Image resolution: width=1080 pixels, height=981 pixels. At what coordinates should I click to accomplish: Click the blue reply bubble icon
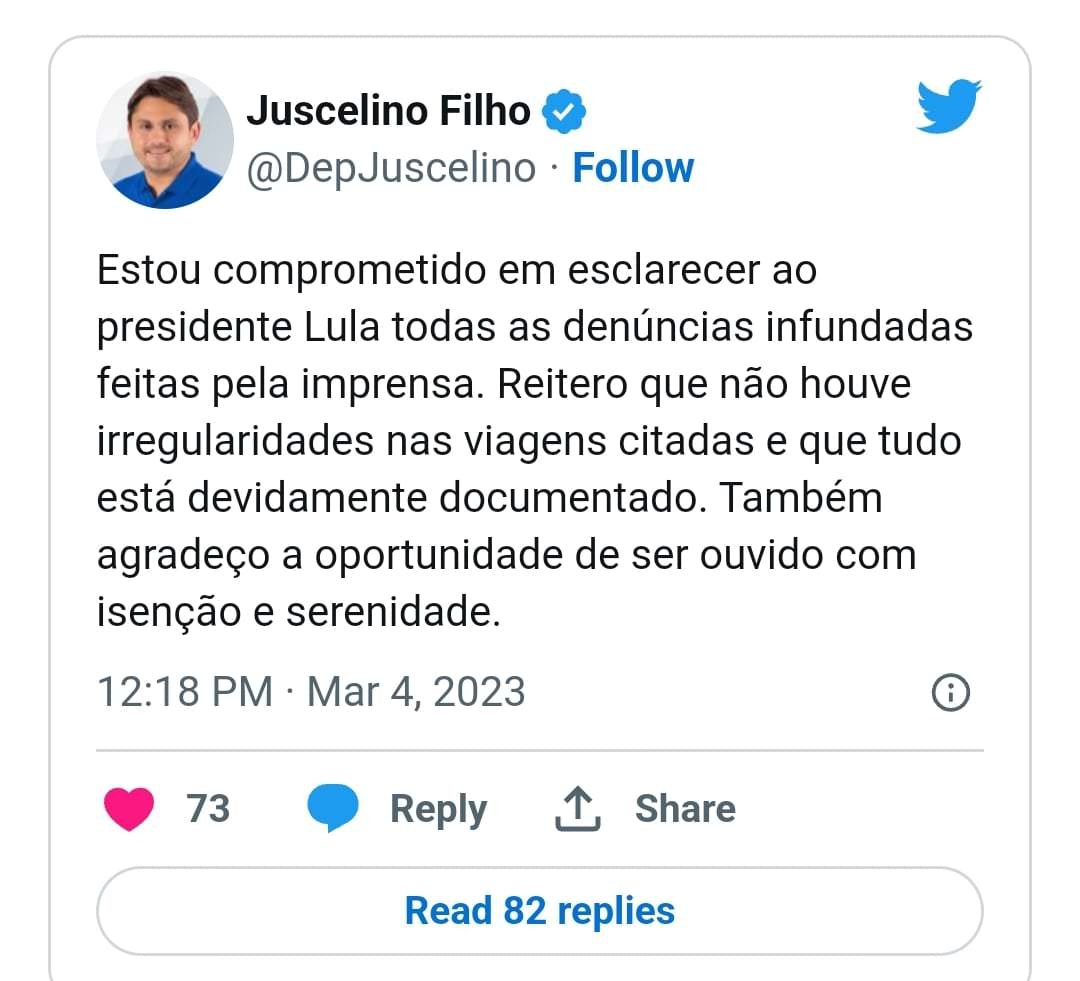coord(333,809)
